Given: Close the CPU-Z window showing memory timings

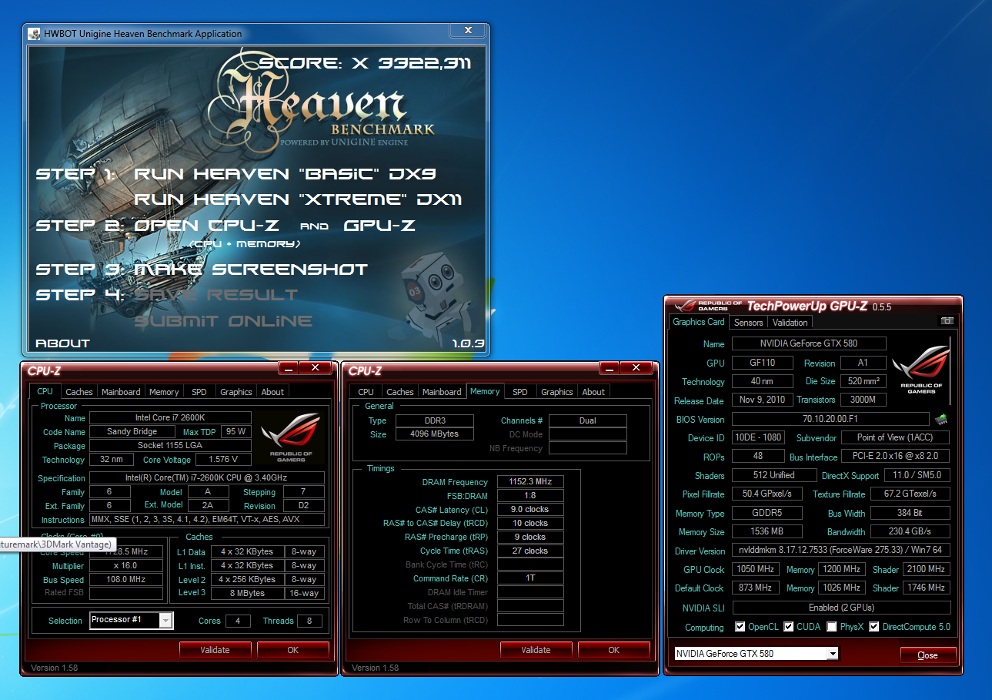Looking at the screenshot, I should click(636, 368).
